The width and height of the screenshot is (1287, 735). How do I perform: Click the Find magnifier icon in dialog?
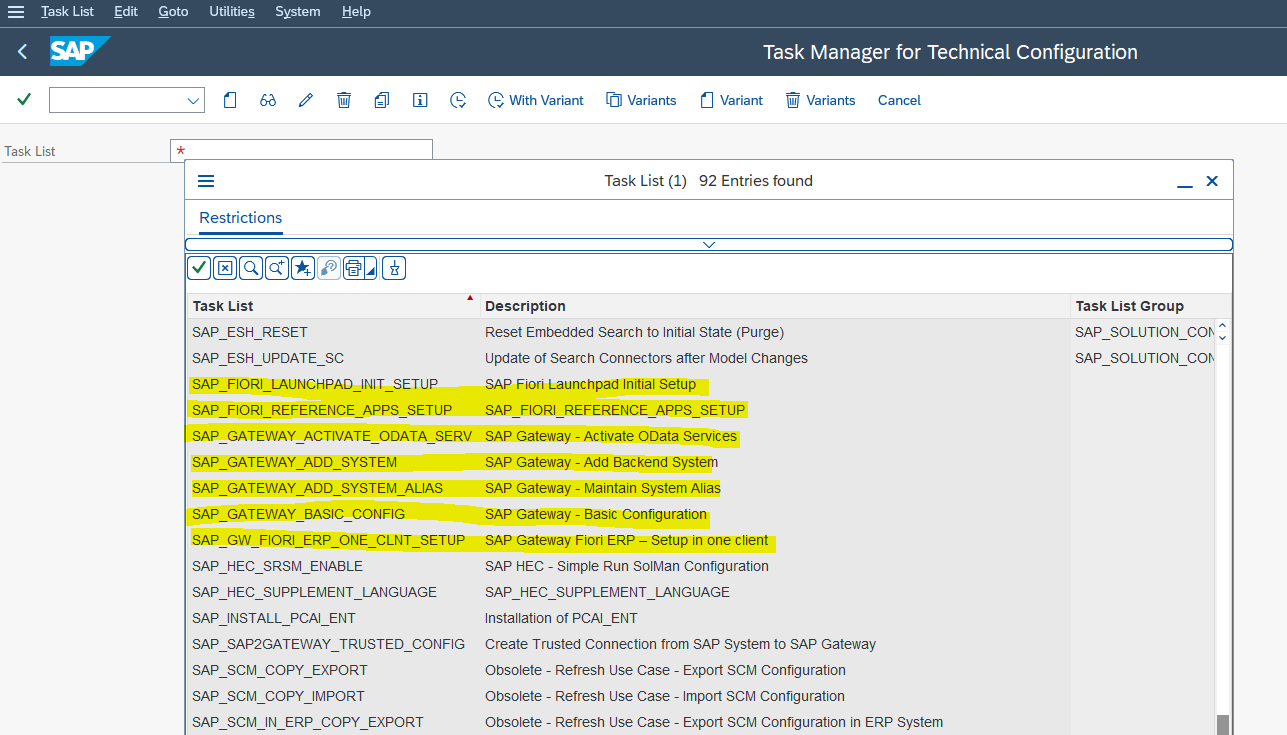point(251,268)
